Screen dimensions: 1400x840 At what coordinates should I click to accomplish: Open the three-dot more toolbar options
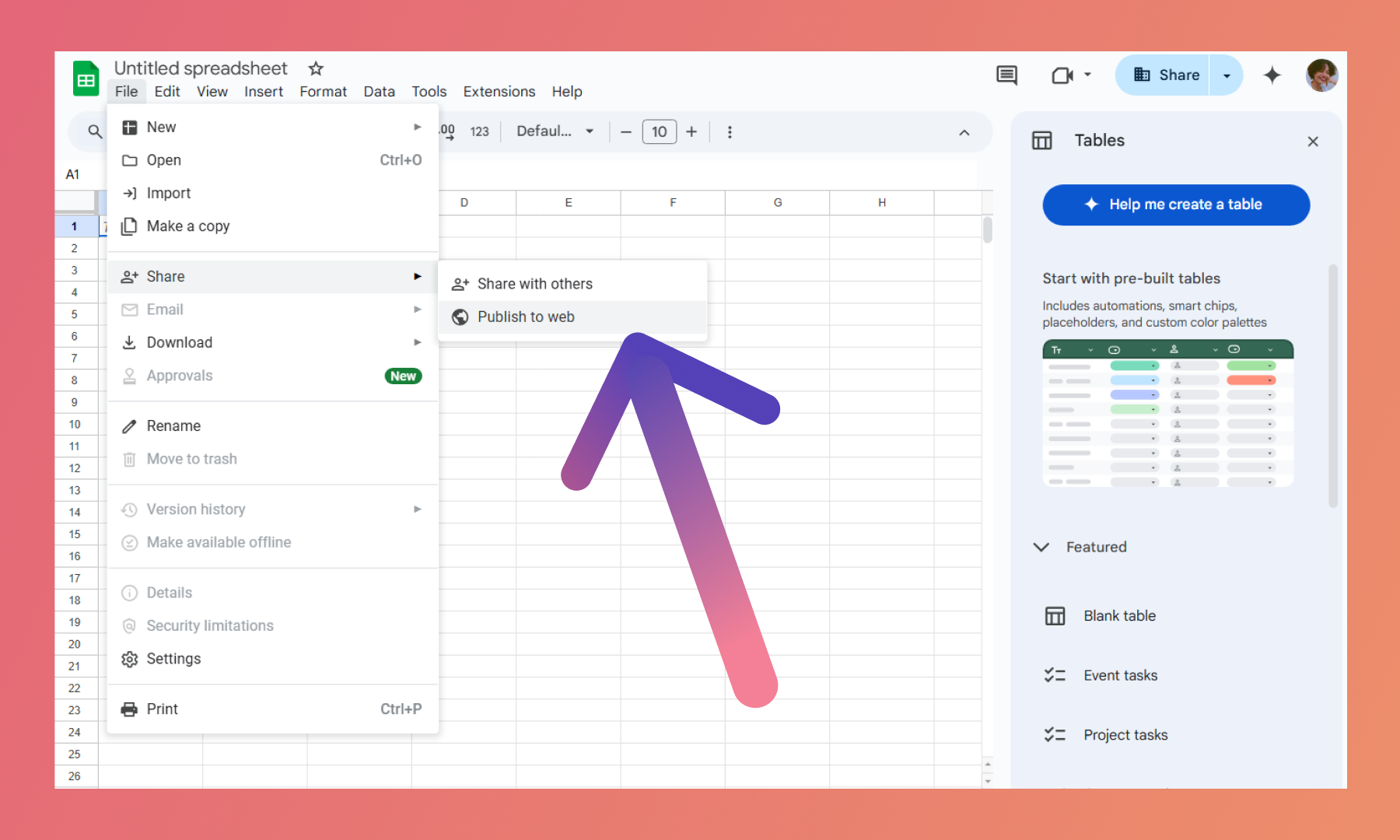click(x=730, y=132)
